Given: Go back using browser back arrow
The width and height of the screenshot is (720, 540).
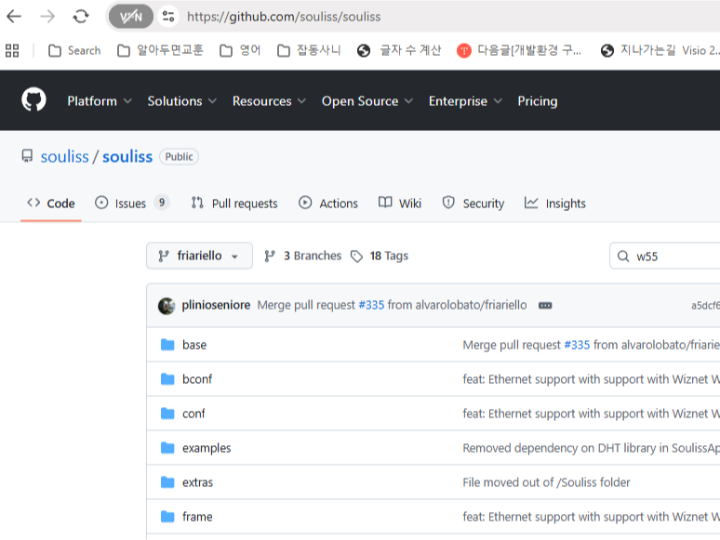Looking at the screenshot, I should (x=14, y=16).
